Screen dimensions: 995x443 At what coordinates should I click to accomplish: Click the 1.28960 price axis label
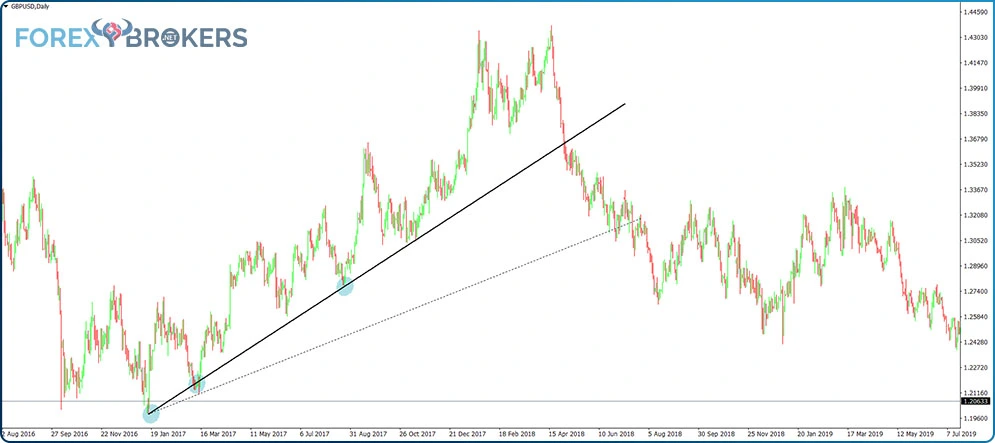(x=975, y=266)
